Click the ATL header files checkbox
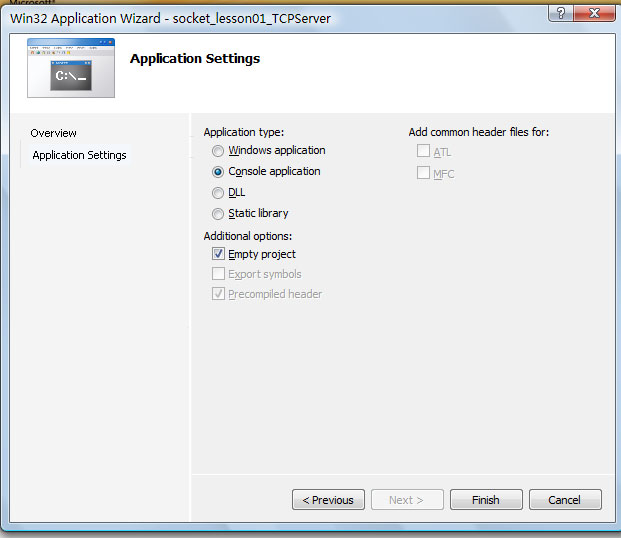Viewport: 621px width, 538px height. coord(423,151)
